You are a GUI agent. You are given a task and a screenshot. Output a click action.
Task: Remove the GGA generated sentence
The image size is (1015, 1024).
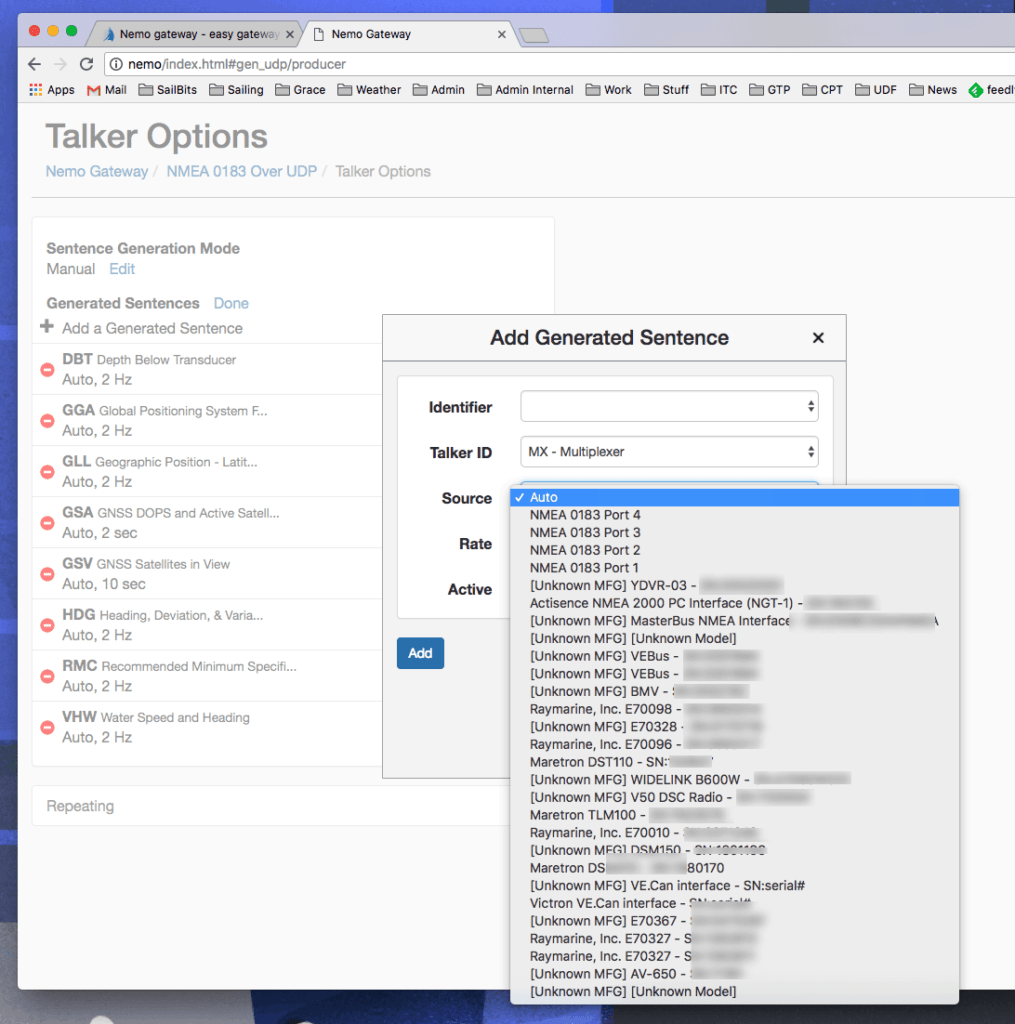pyautogui.click(x=47, y=421)
